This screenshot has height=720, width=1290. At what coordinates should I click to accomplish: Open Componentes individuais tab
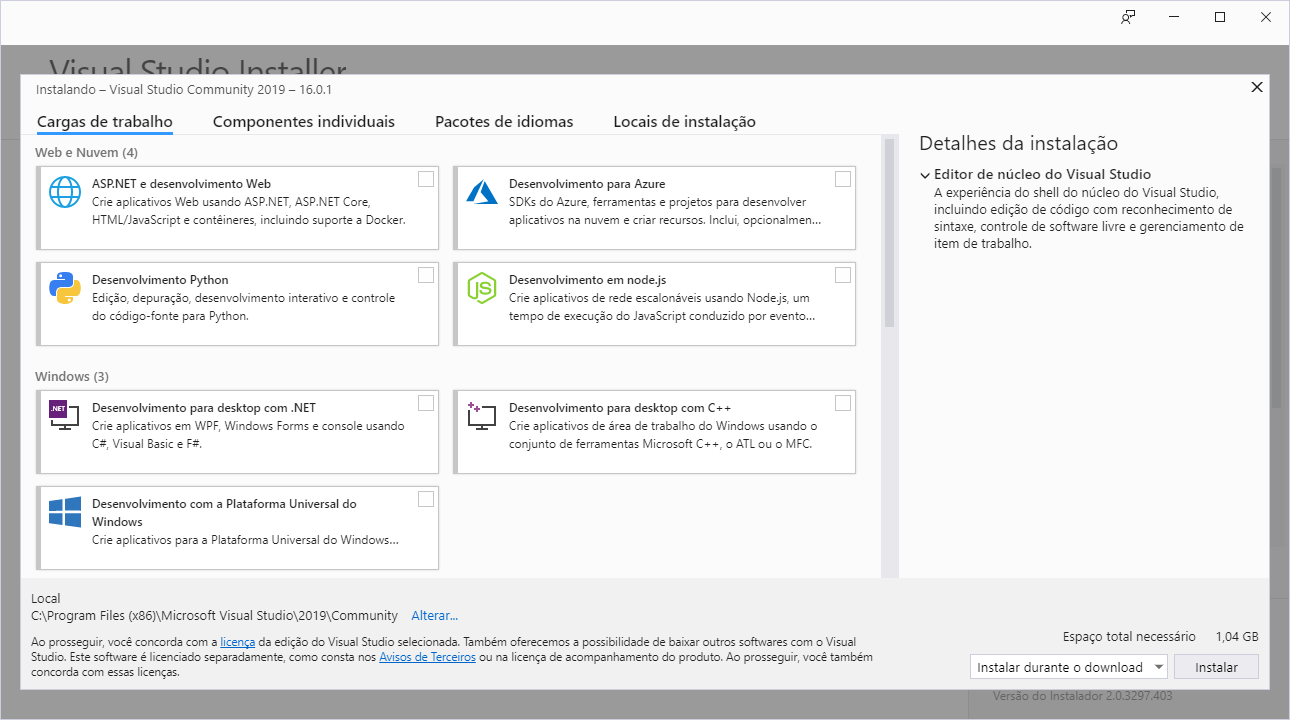304,122
